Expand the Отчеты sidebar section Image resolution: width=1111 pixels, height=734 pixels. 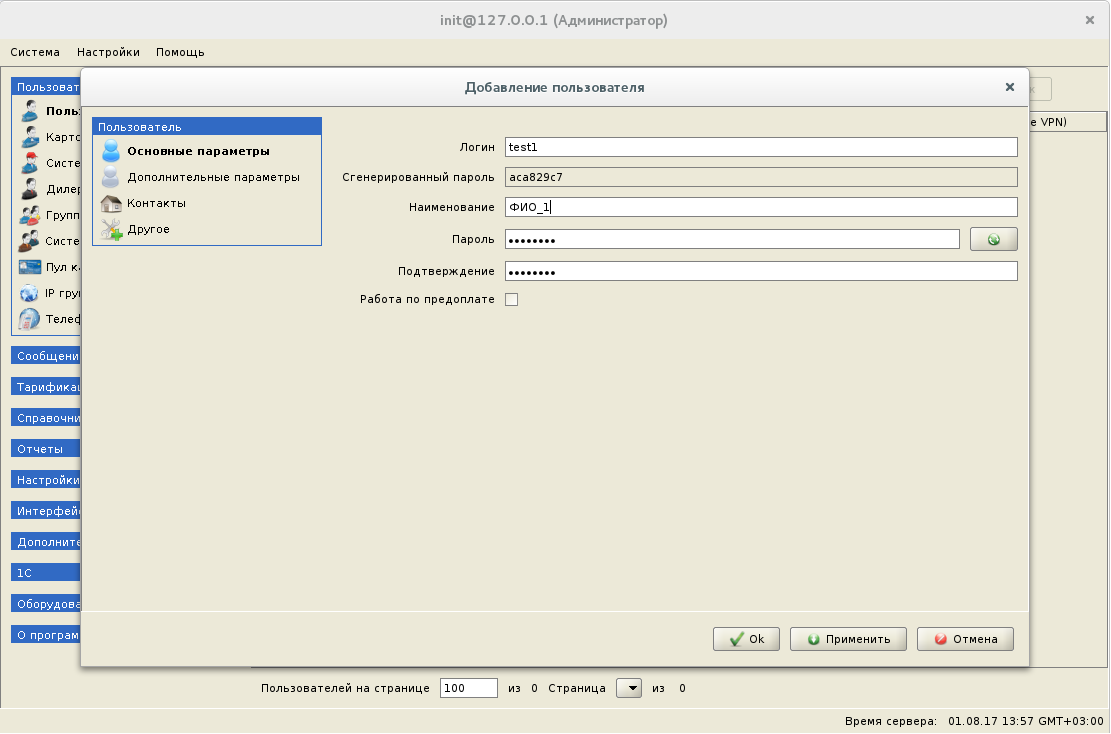(x=45, y=448)
